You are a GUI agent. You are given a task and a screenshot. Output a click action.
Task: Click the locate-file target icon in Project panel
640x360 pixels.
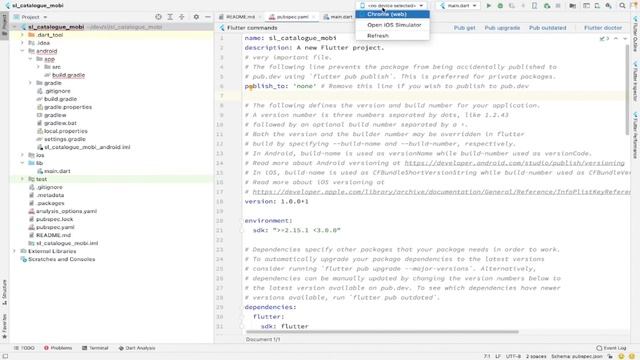tap(158, 17)
